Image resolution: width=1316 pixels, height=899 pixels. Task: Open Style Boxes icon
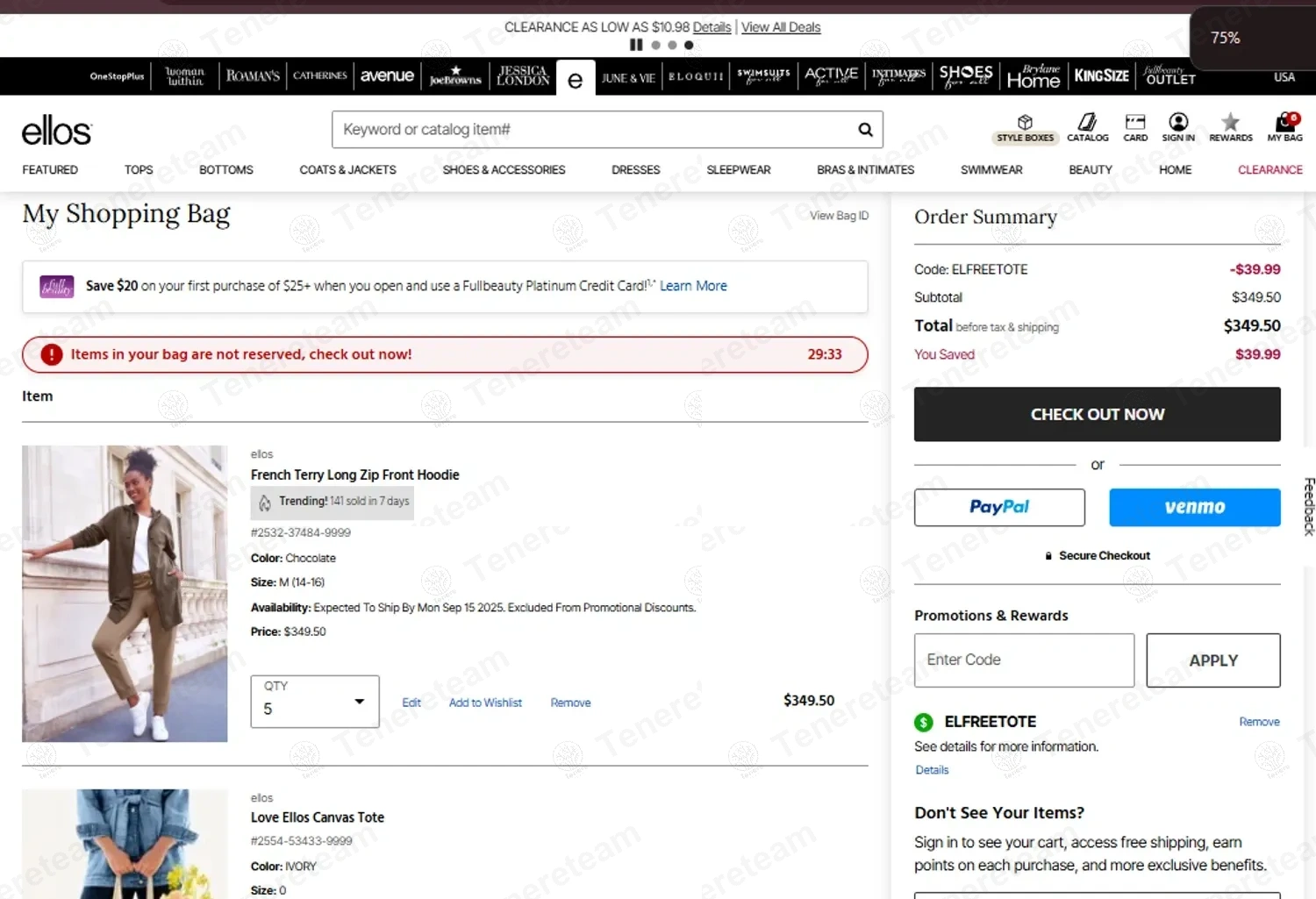coord(1024,123)
